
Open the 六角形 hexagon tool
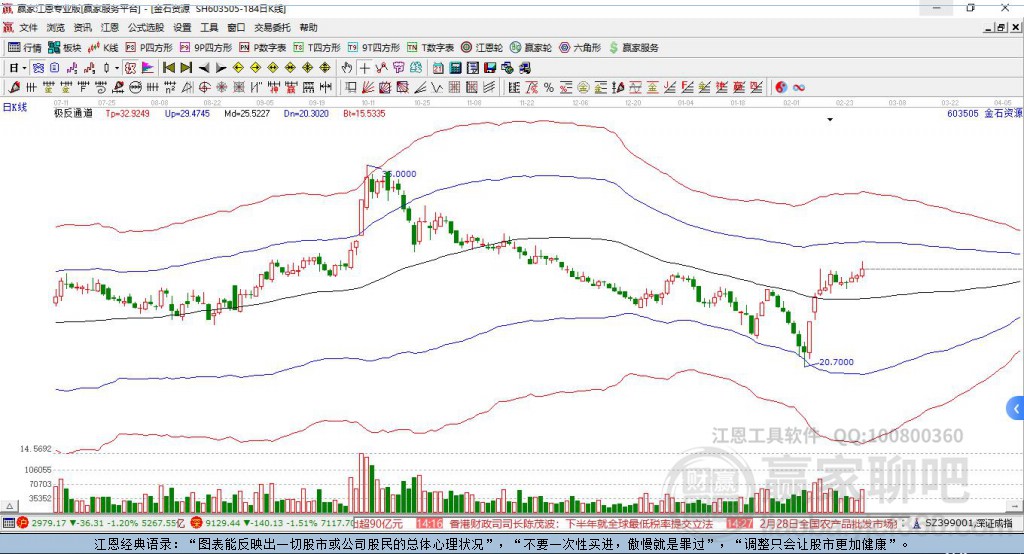click(x=580, y=48)
